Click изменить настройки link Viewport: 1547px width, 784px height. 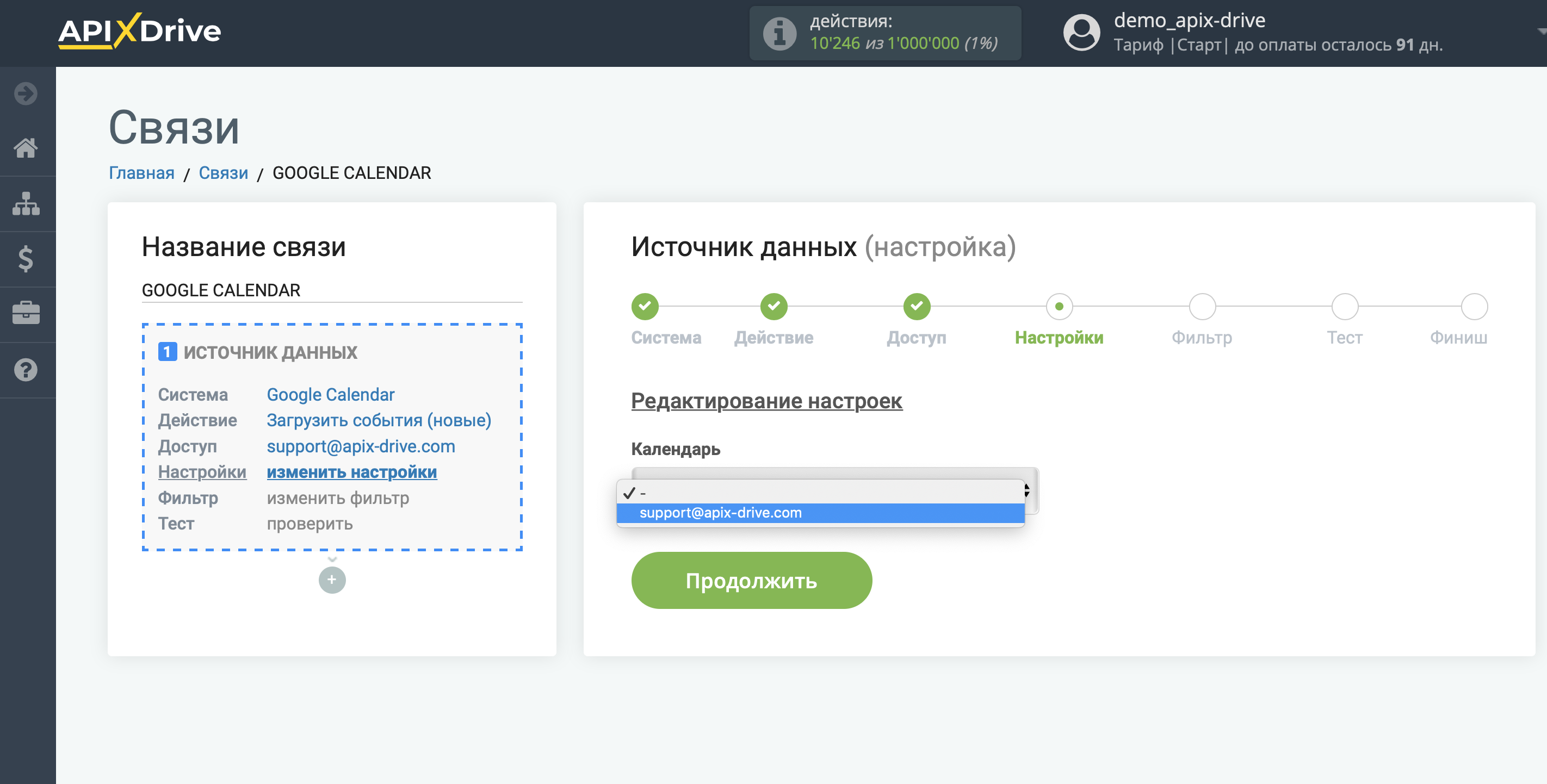(x=352, y=472)
